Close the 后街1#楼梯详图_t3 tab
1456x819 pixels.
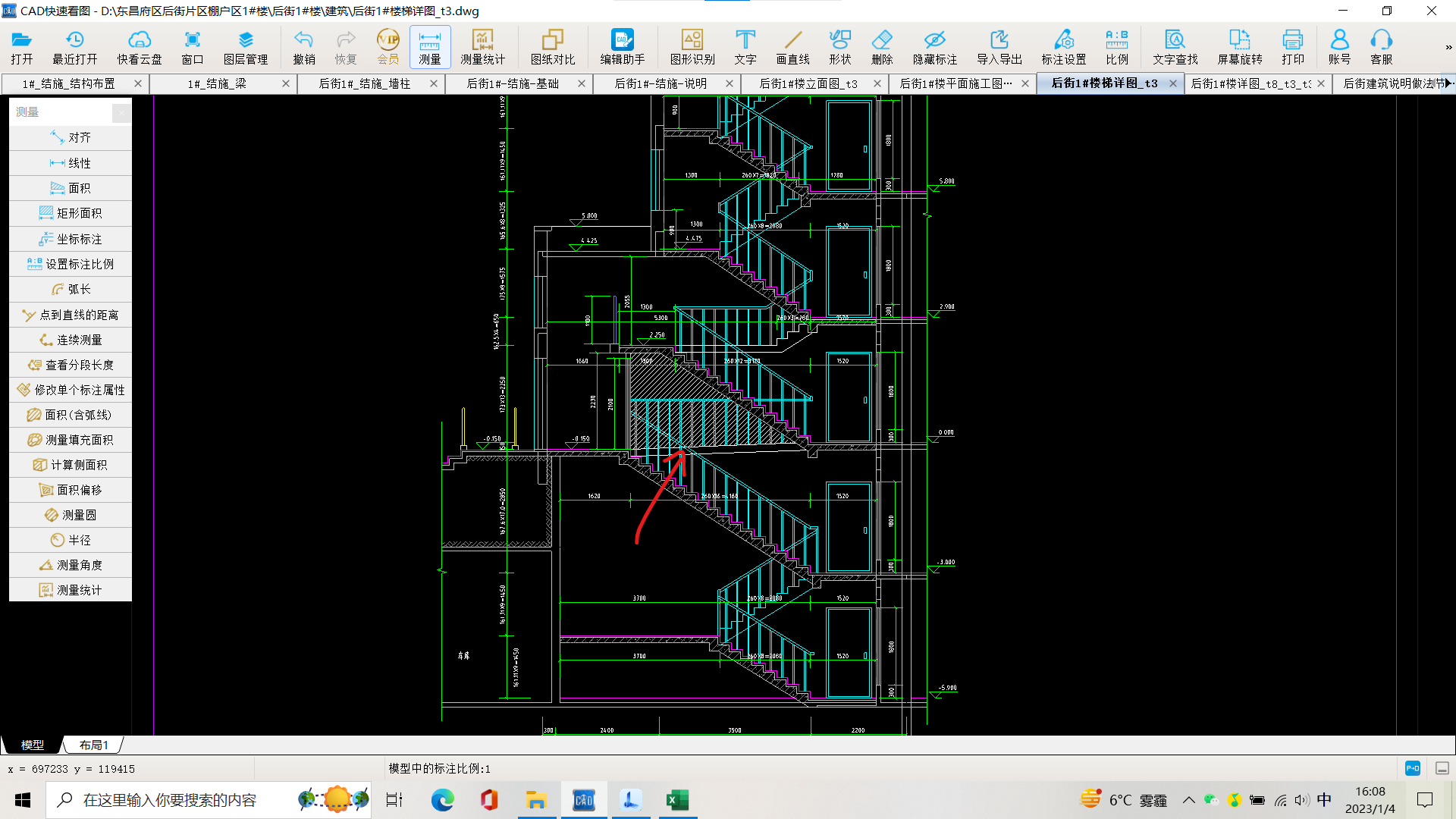[1173, 83]
